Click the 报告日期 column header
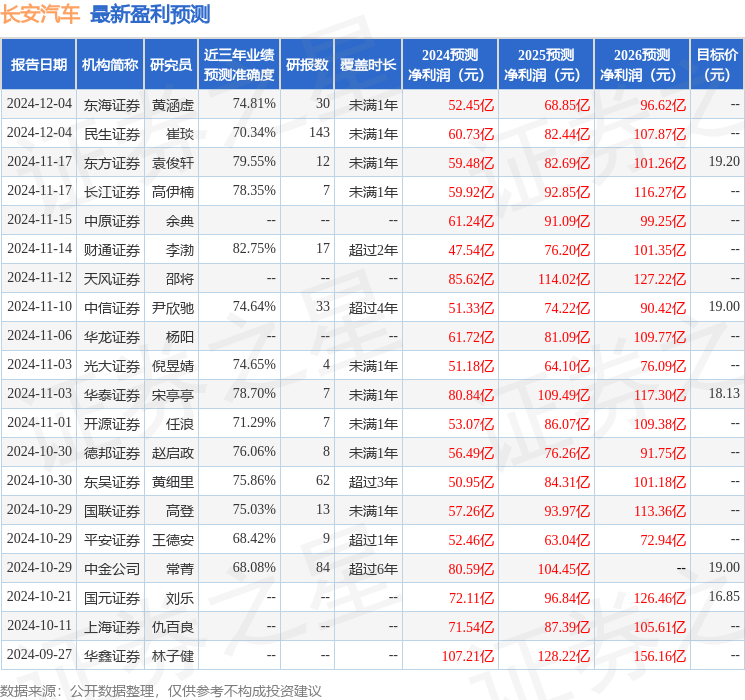This screenshot has height=700, width=745. point(38,65)
